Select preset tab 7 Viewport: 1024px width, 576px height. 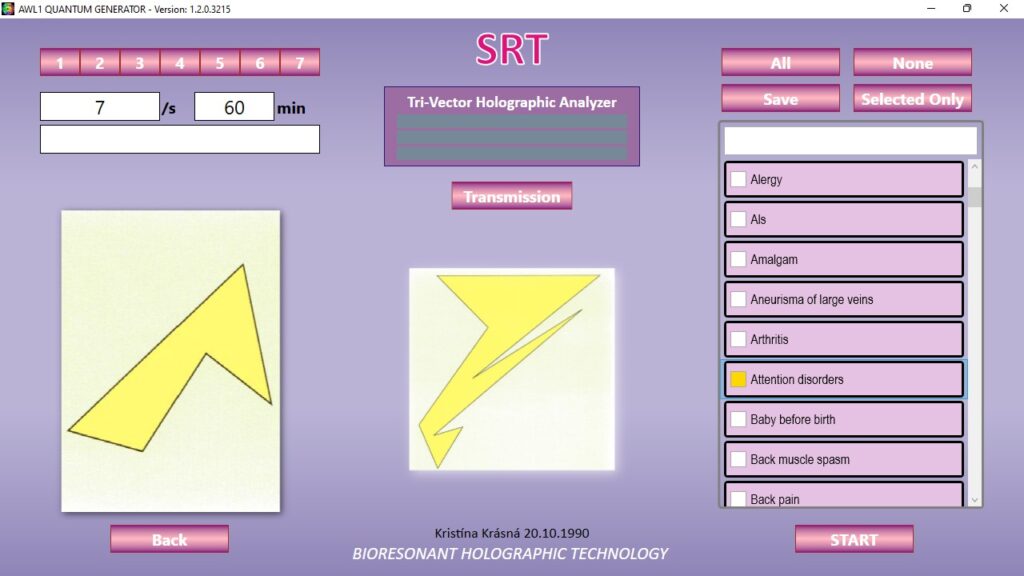click(x=299, y=63)
